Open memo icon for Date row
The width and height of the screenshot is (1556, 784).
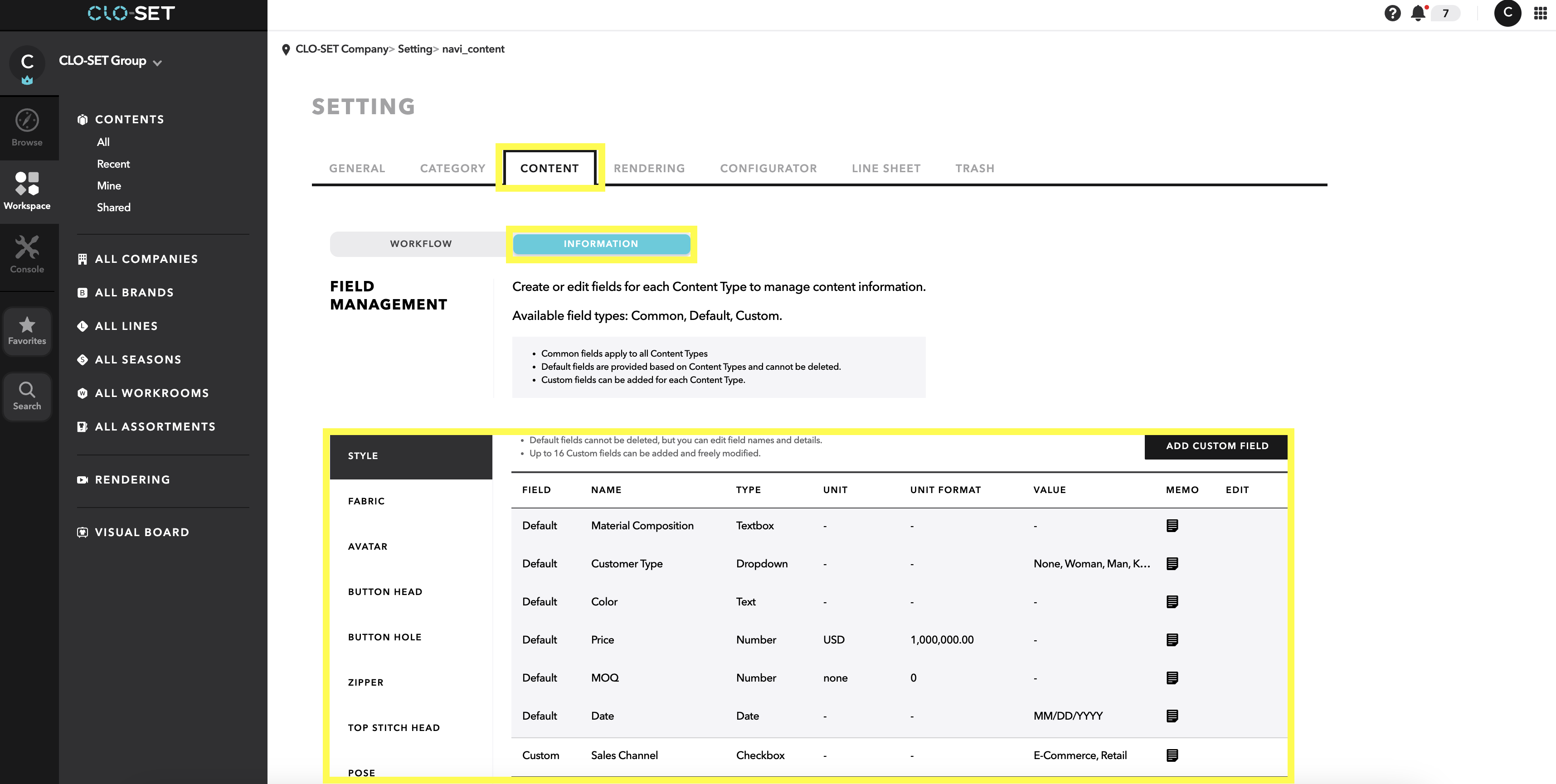click(x=1172, y=716)
